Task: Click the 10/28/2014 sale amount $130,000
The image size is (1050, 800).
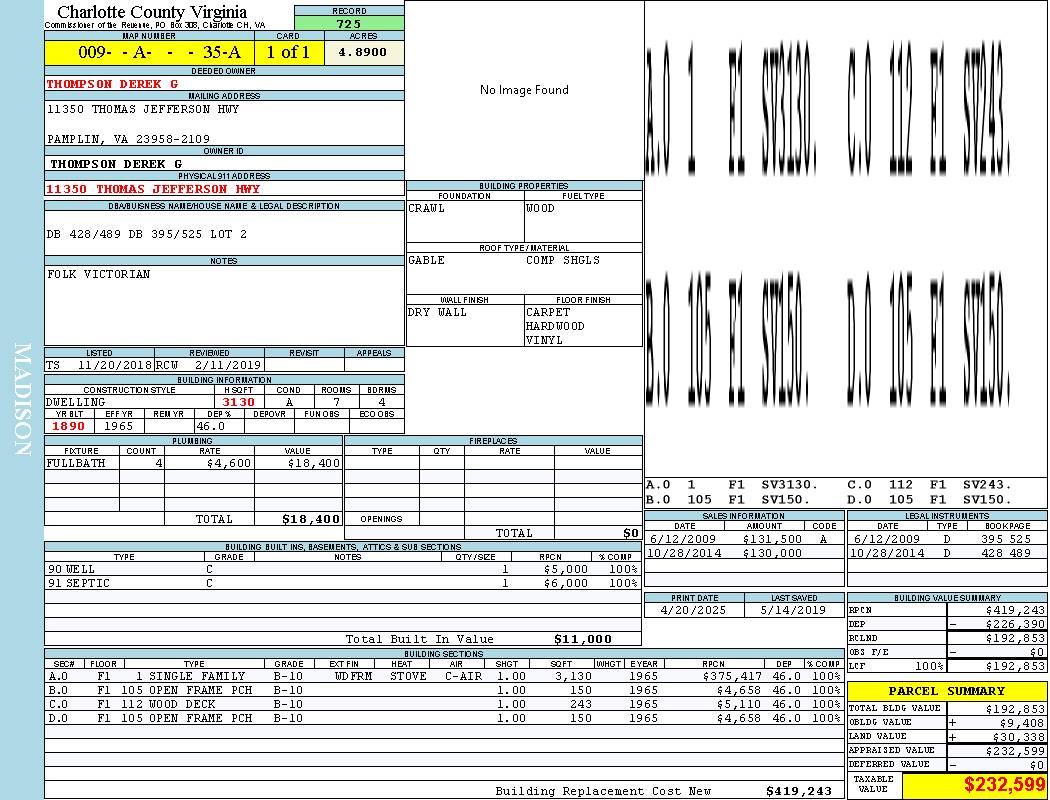Action: click(772, 553)
